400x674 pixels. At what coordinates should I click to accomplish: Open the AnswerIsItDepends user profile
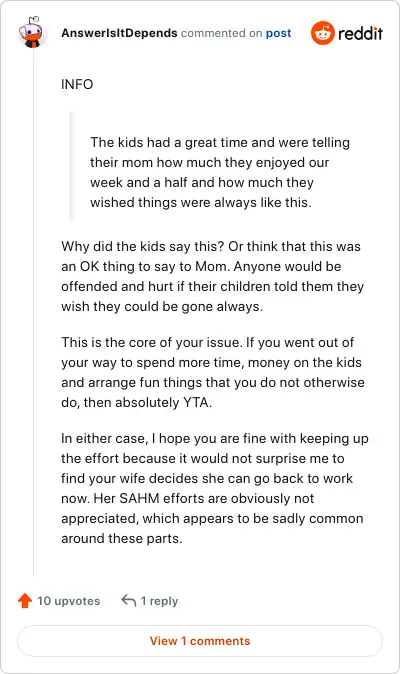click(119, 33)
